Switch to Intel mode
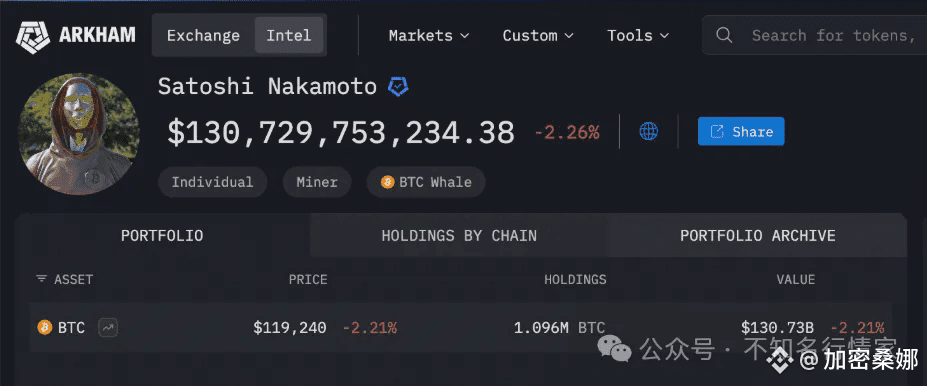The height and width of the screenshot is (386, 927). tap(289, 35)
